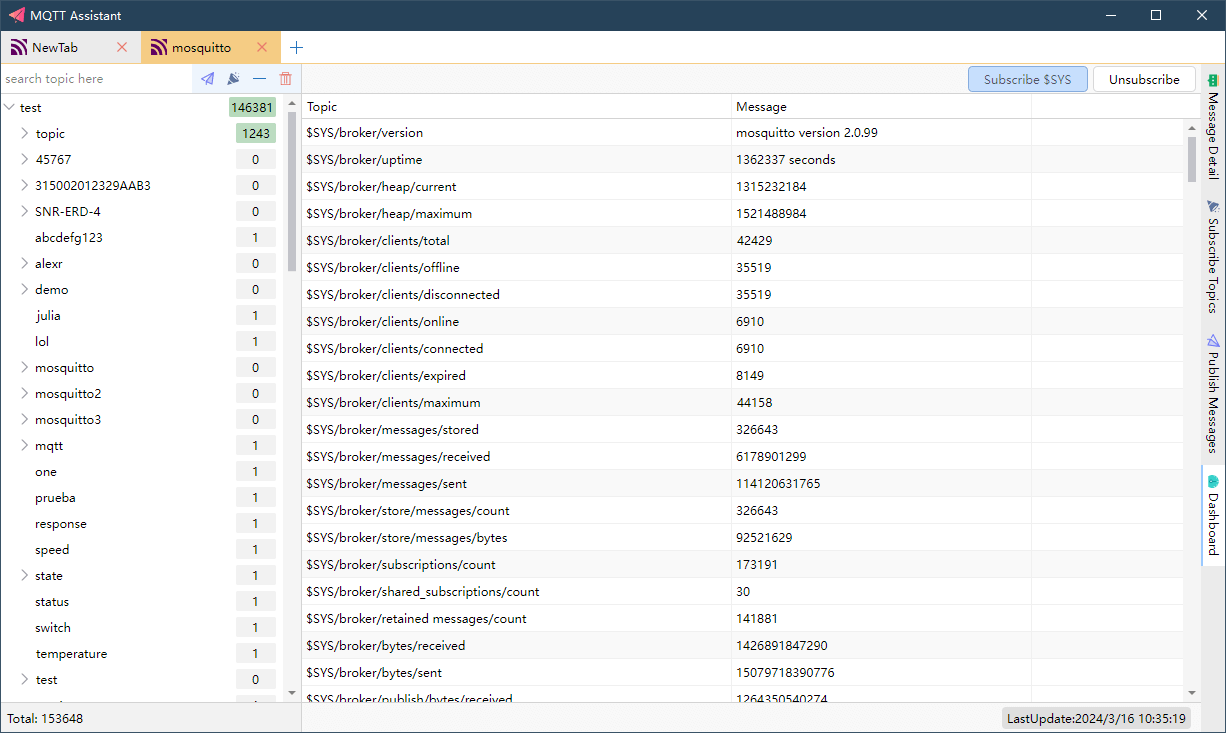Viewport: 1226px width, 733px height.
Task: Open the Publish Messages side panel
Action: 1213,393
